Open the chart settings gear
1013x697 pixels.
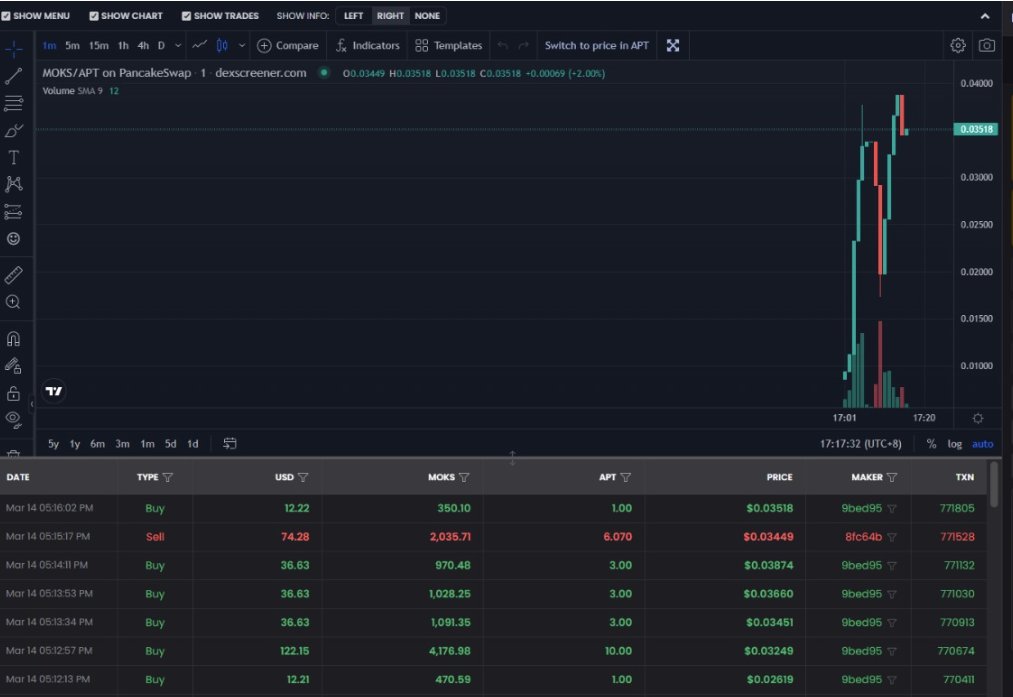[957, 45]
